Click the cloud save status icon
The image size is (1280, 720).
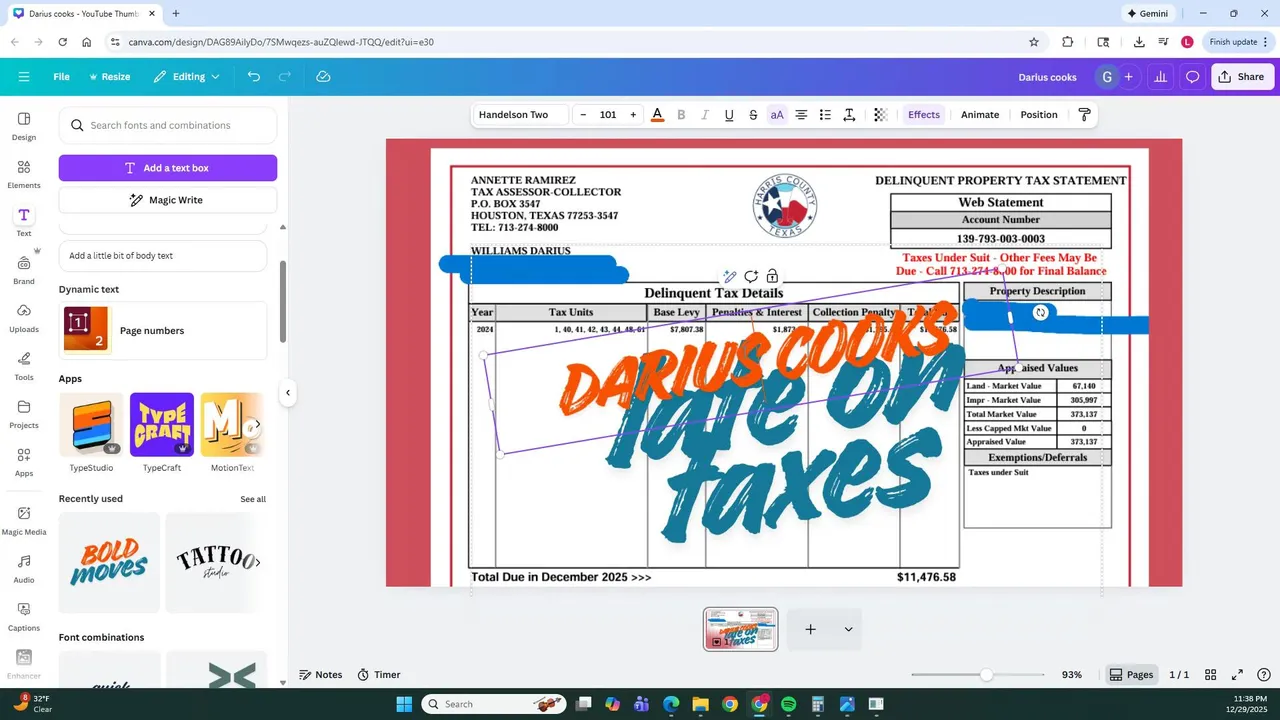click(323, 77)
